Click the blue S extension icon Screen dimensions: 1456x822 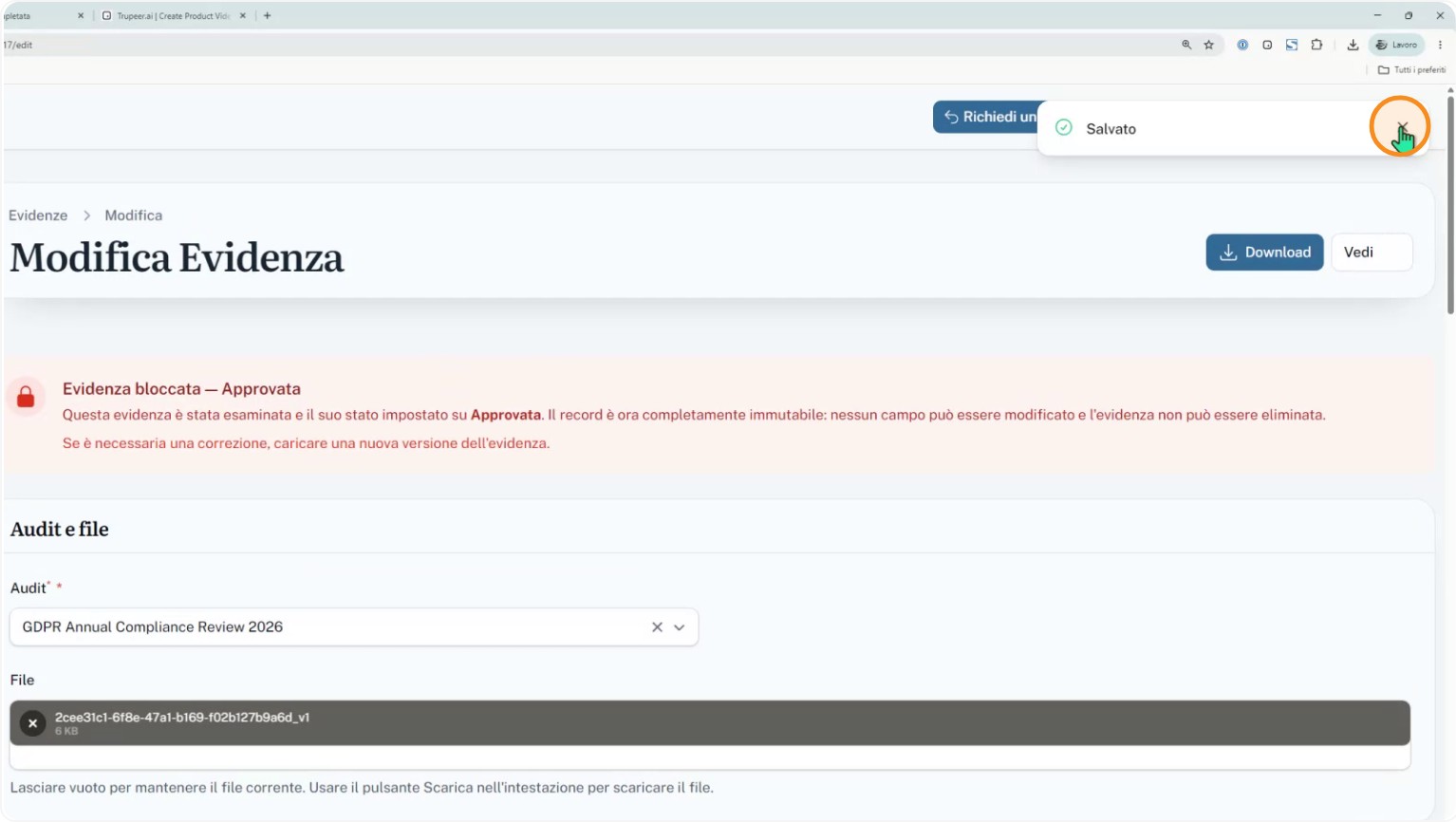point(1292,45)
